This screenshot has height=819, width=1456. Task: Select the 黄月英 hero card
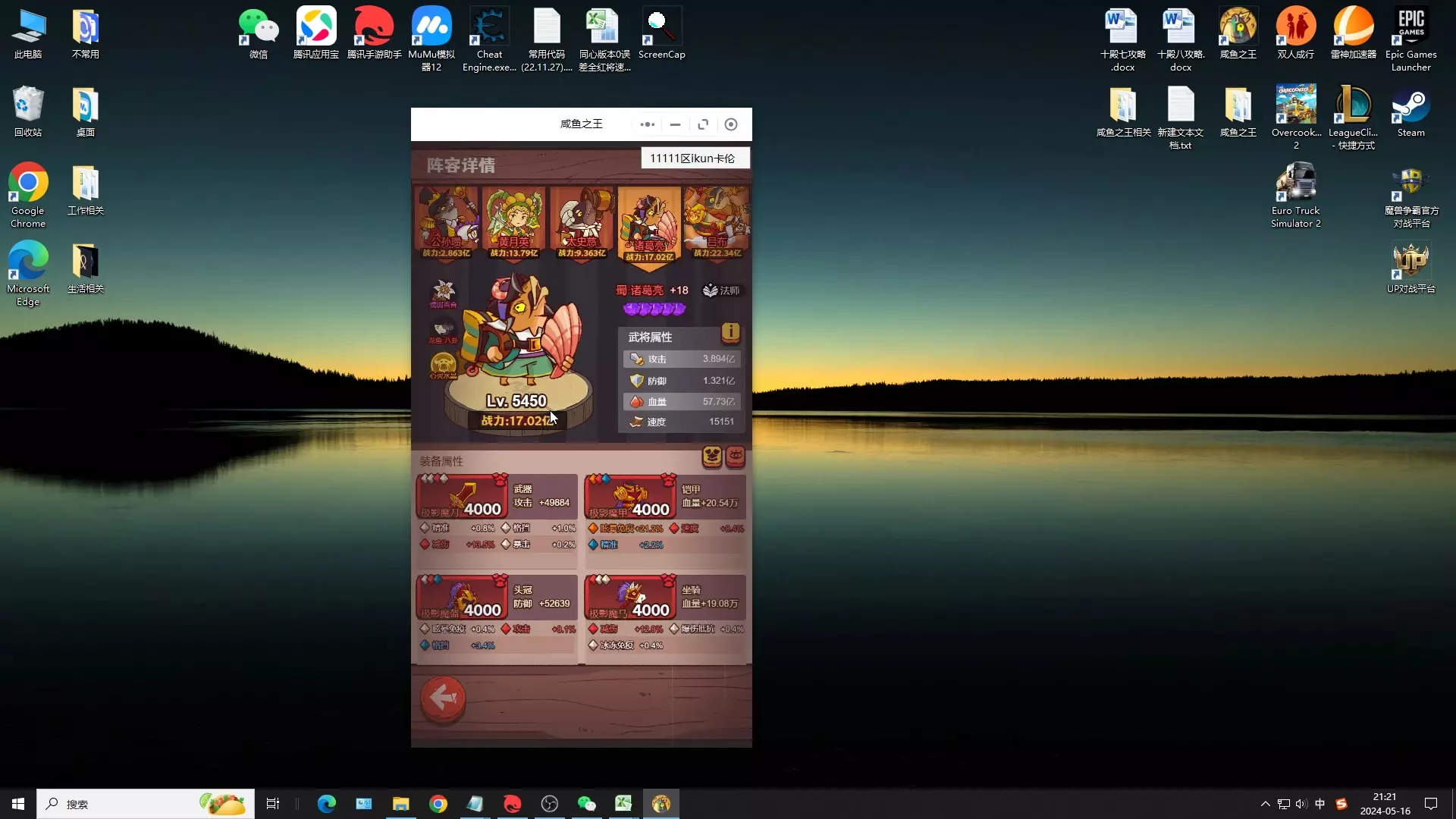click(x=513, y=221)
